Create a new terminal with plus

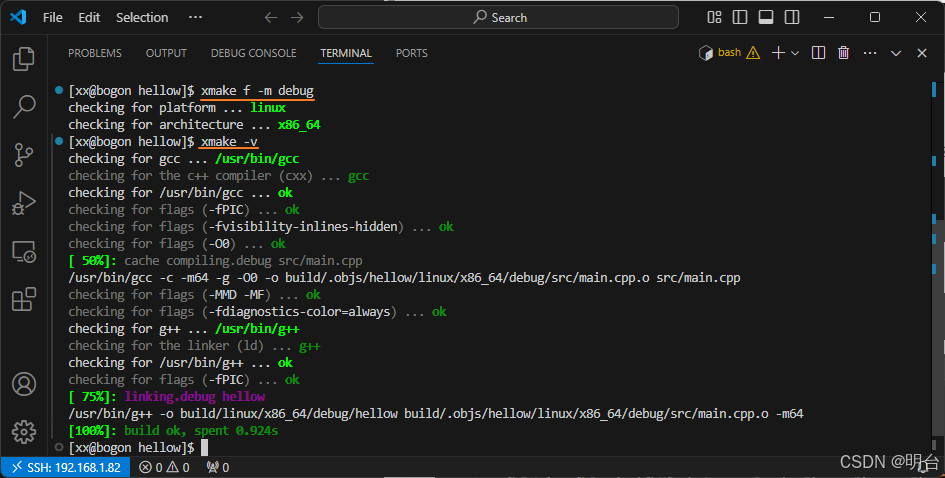coord(778,53)
